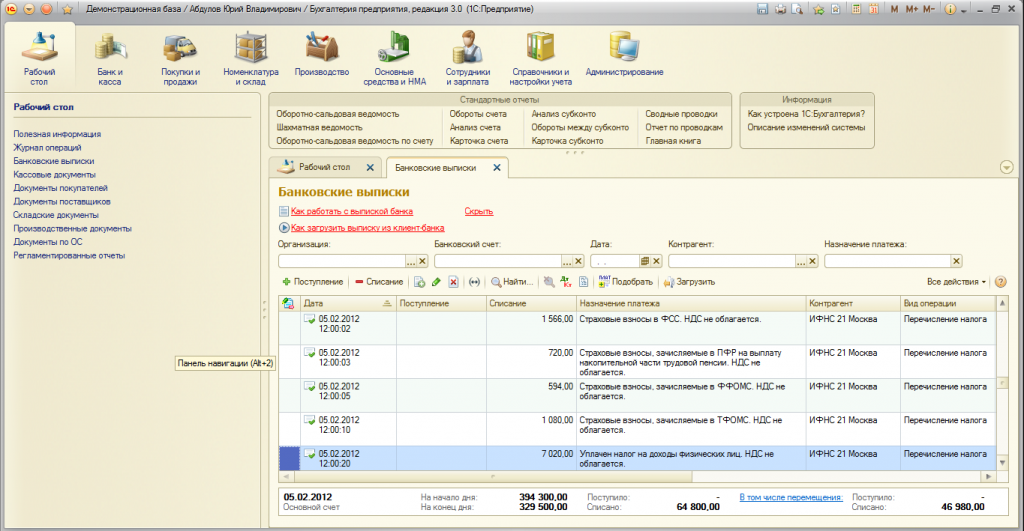This screenshot has width=1024, height=531.
Task: Open Как работать с выпиской банка link
Action: 351,211
